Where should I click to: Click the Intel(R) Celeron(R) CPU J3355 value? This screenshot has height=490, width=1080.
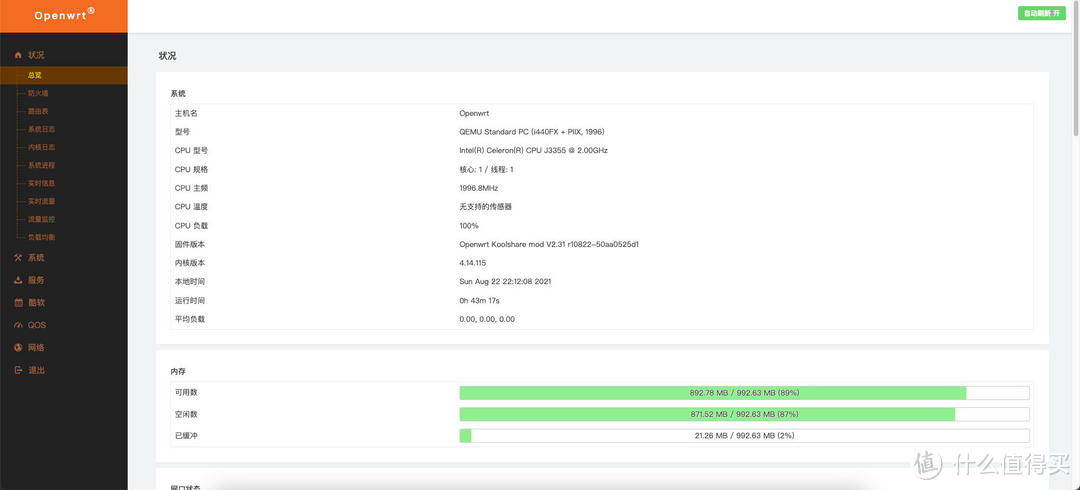tap(533, 150)
